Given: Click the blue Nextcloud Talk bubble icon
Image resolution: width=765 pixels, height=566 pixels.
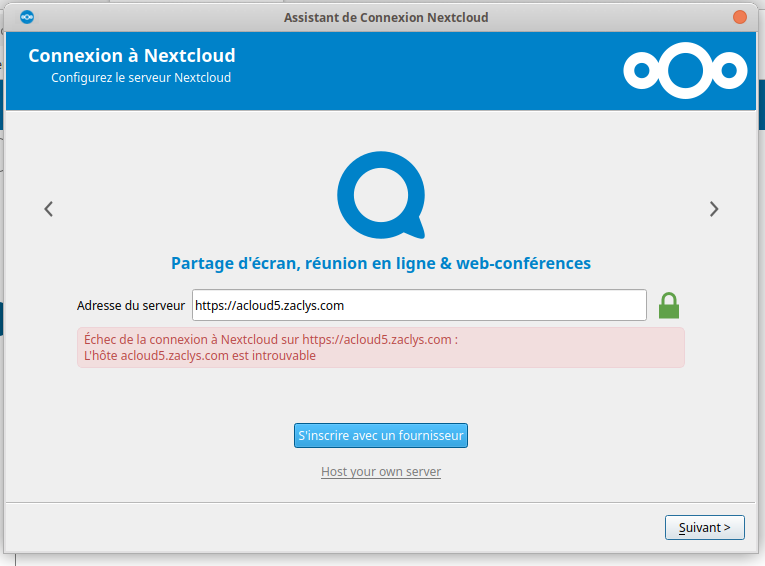Looking at the screenshot, I should click(381, 194).
